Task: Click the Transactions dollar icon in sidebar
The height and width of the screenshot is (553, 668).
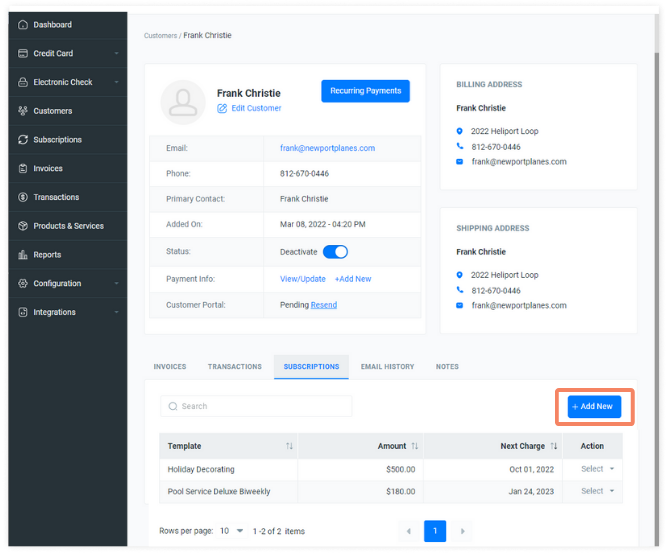Action: point(23,197)
